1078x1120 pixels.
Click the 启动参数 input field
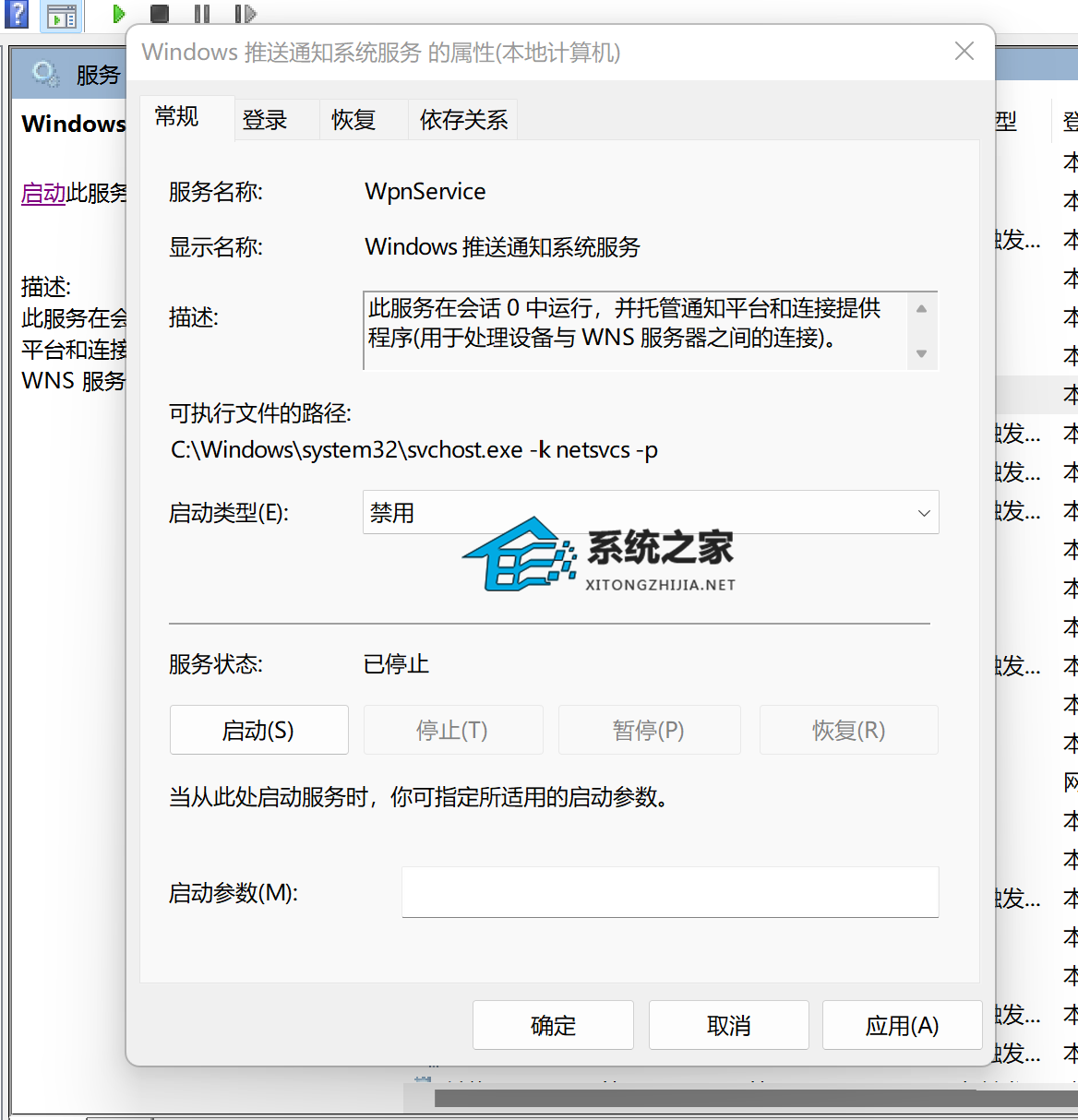coord(670,892)
